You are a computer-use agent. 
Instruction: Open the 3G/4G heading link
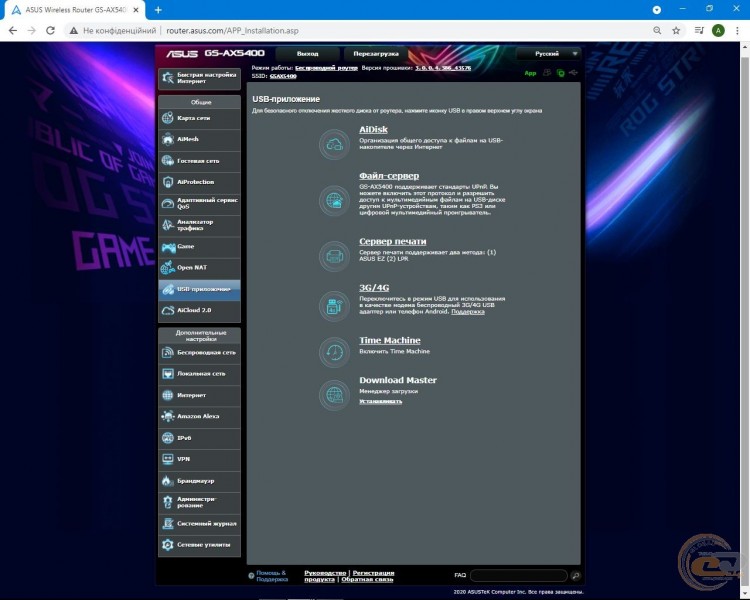(374, 288)
